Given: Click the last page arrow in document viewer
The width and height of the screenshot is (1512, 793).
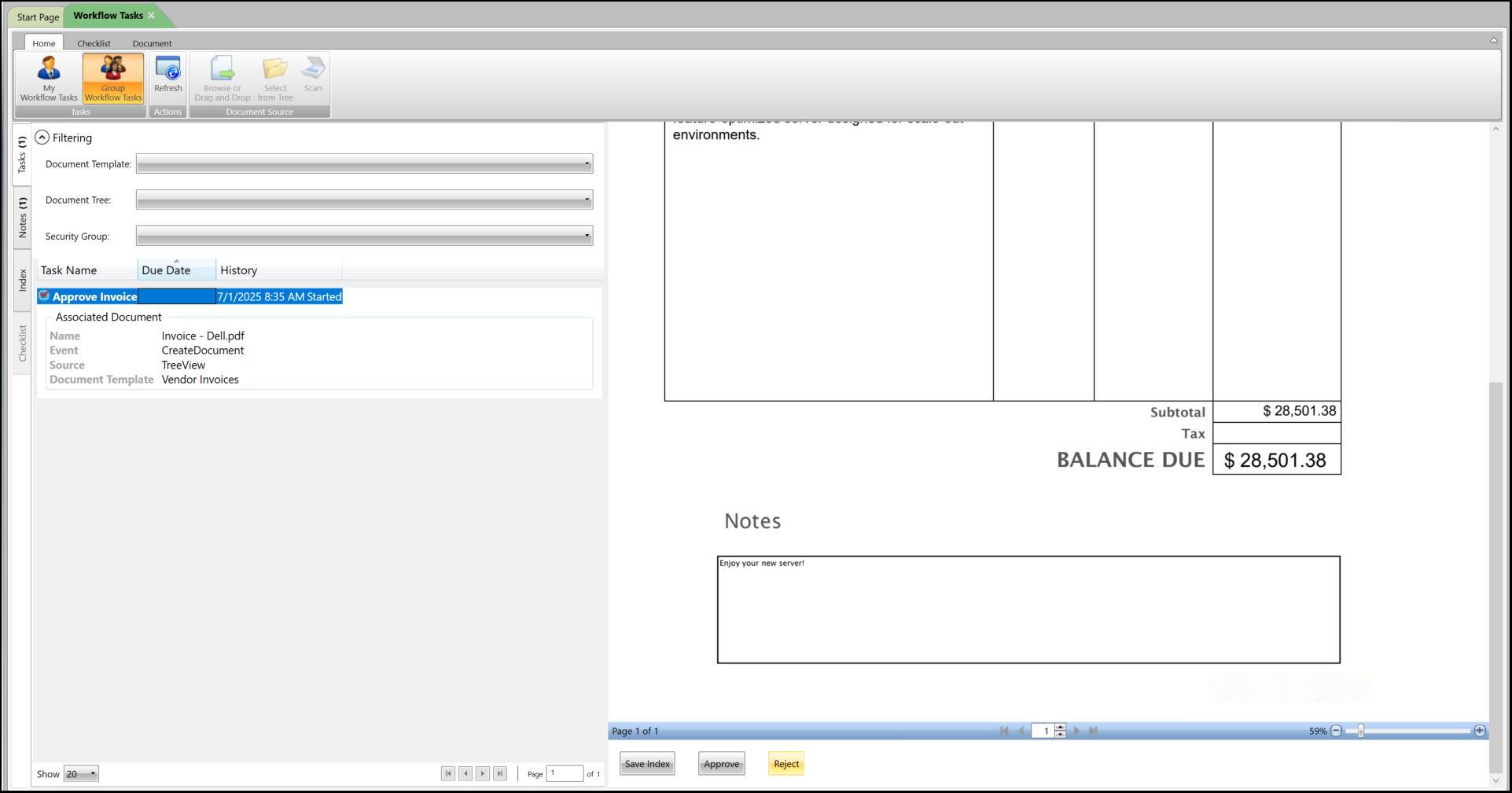Looking at the screenshot, I should coord(1093,730).
